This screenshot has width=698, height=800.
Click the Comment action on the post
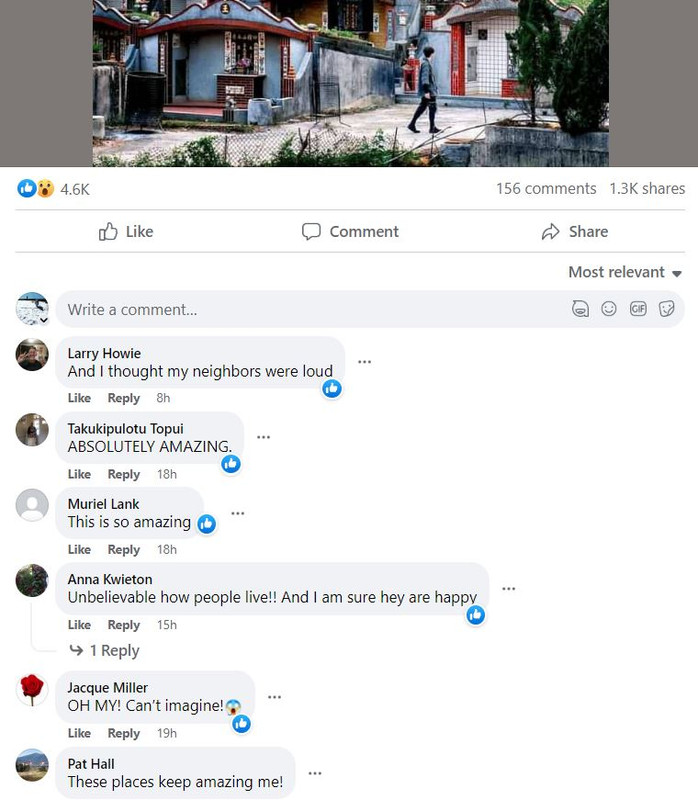pyautogui.click(x=350, y=232)
